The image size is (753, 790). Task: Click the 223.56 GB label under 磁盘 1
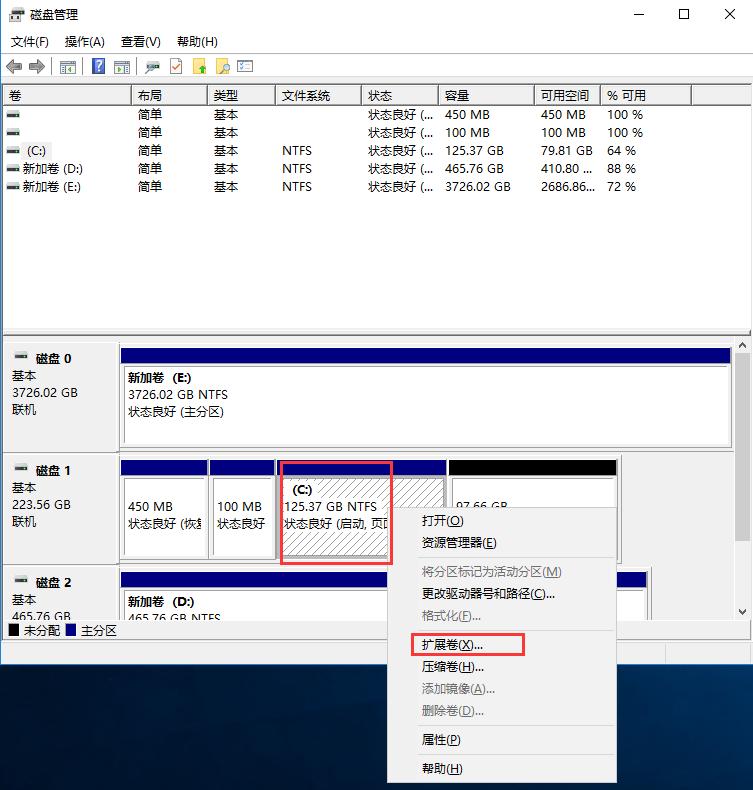point(41,504)
